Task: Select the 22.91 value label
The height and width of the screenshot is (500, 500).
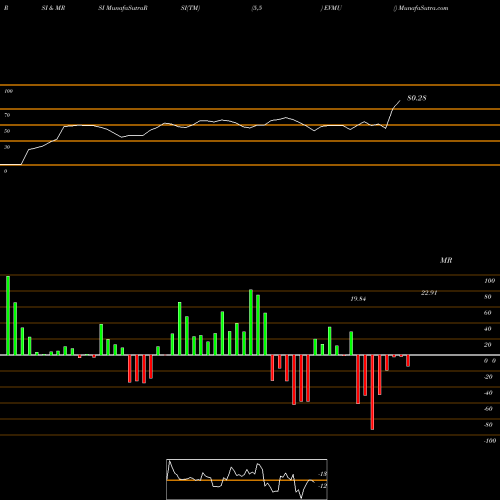Action: pyautogui.click(x=429, y=293)
